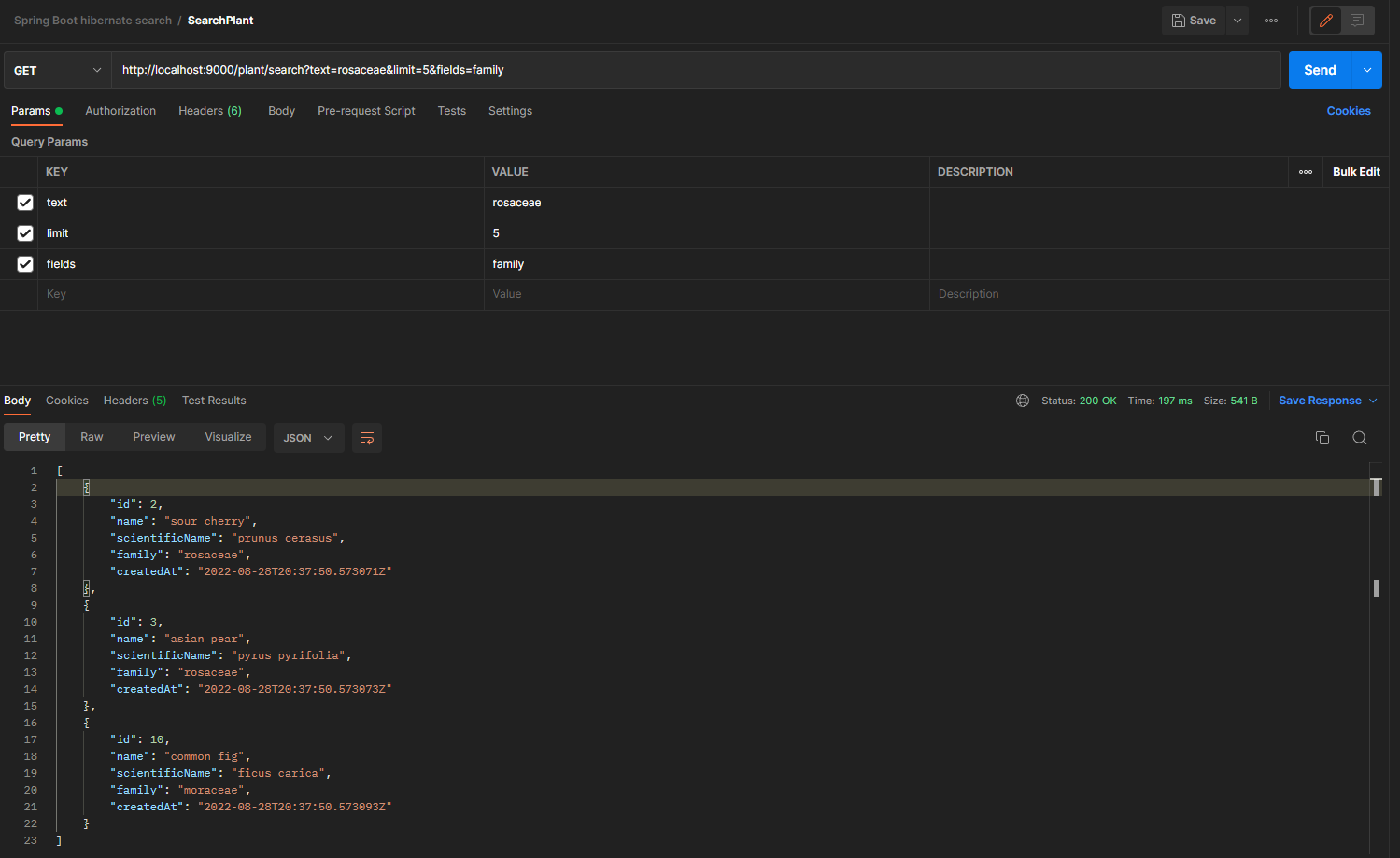Open the response Cookies tab
1400x858 pixels.
pos(67,401)
